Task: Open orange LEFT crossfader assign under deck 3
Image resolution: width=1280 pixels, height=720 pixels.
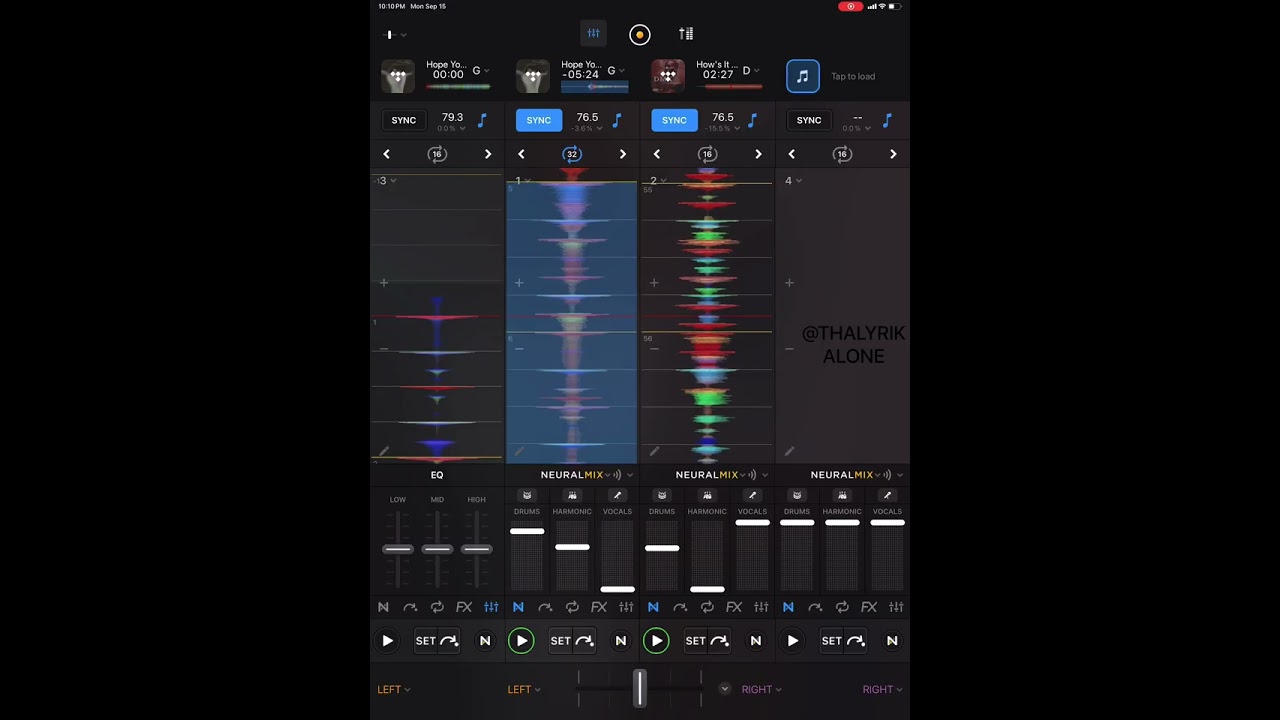Action: [394, 689]
